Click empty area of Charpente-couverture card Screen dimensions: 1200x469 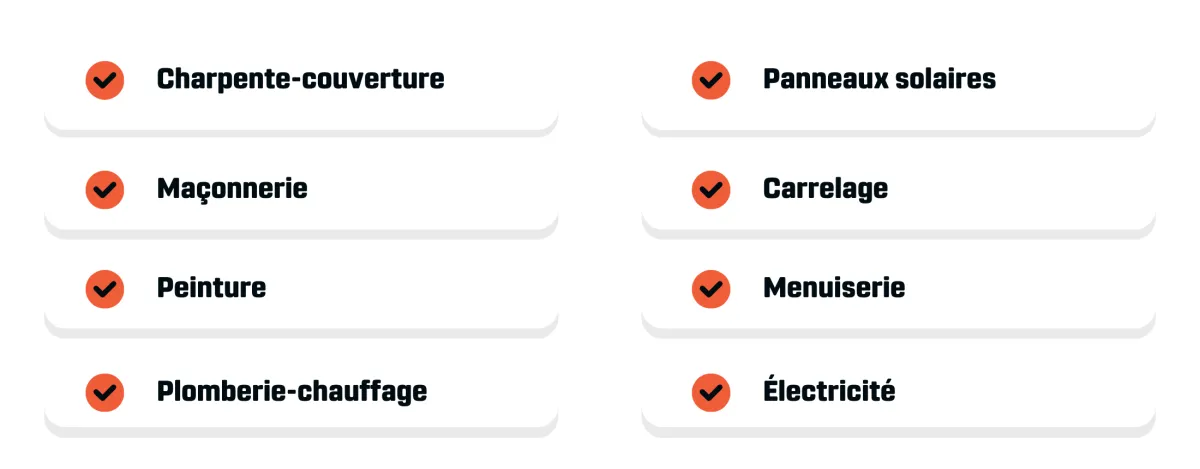500,80
